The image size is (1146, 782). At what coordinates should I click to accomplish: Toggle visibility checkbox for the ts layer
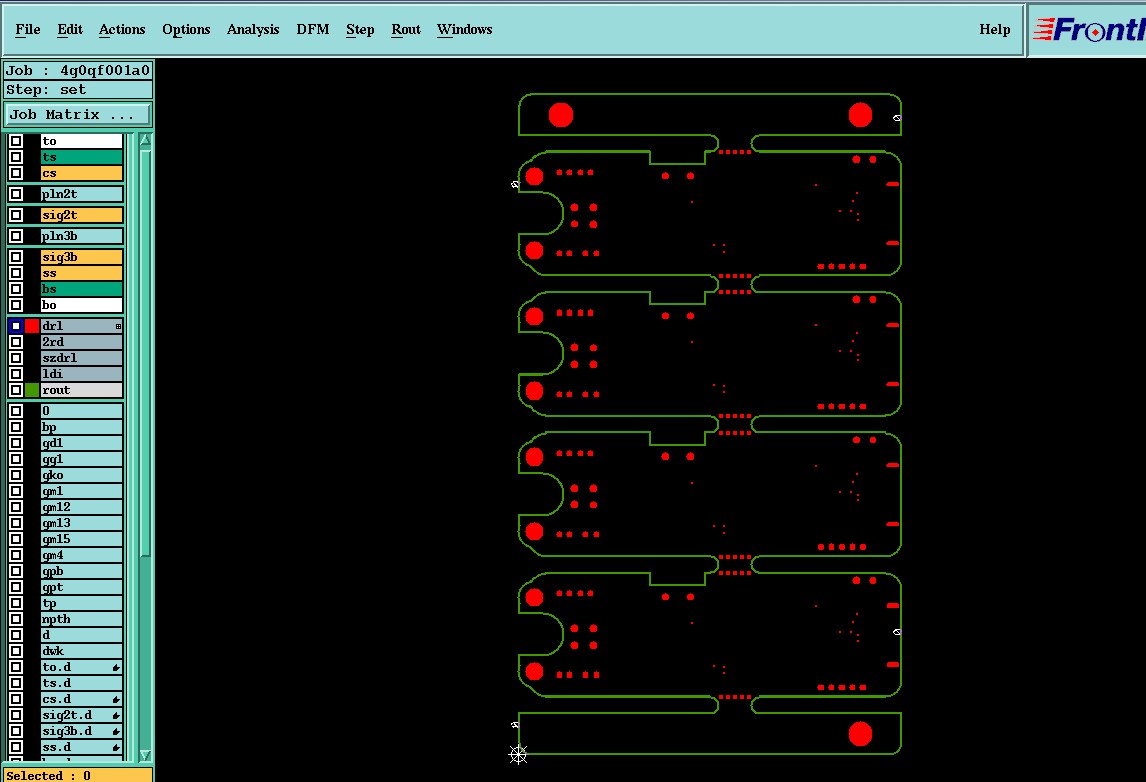coord(16,157)
